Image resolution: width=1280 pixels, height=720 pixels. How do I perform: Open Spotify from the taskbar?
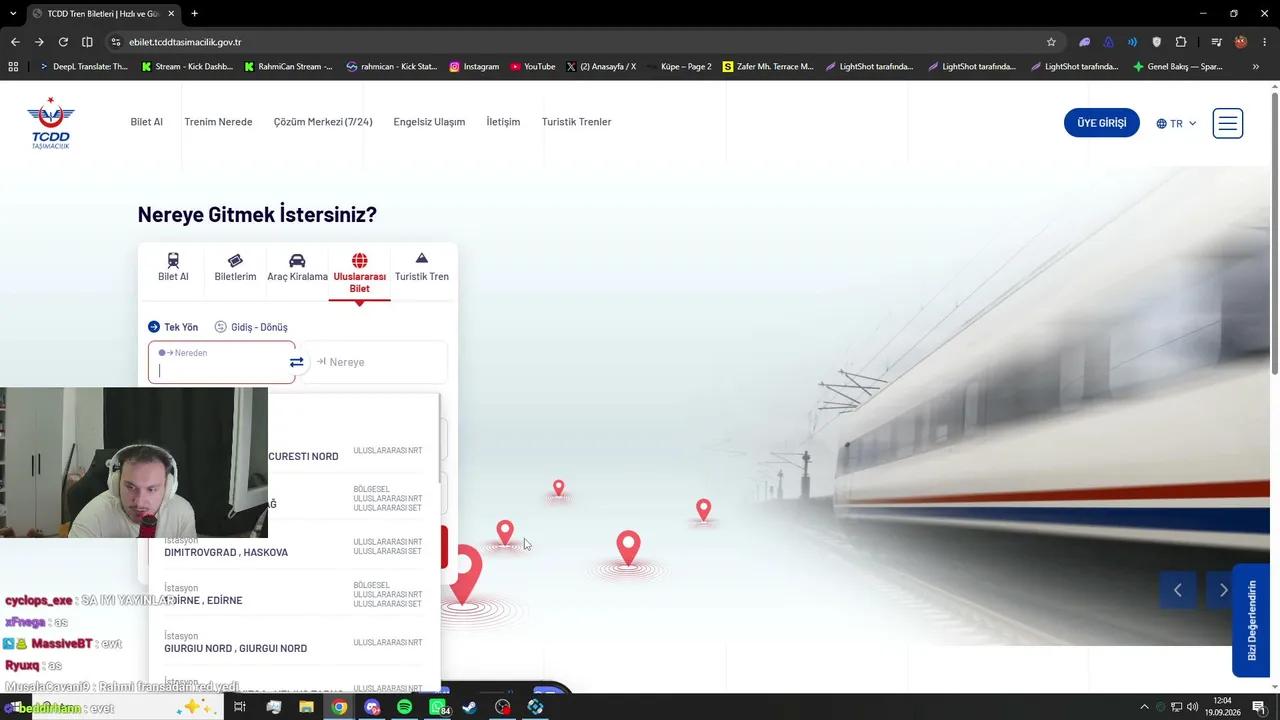click(x=404, y=707)
